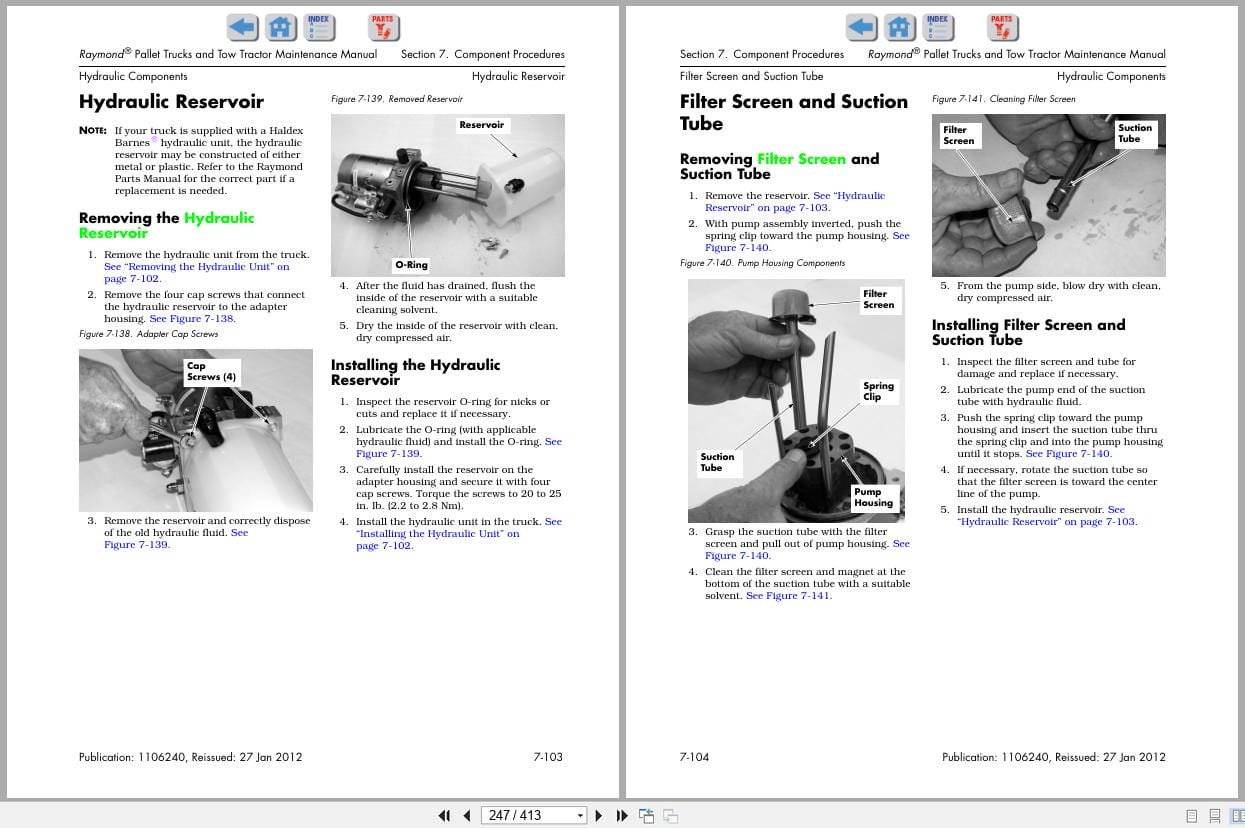Open the See Figure 7-138 link
This screenshot has height=828, width=1245.
[x=192, y=319]
